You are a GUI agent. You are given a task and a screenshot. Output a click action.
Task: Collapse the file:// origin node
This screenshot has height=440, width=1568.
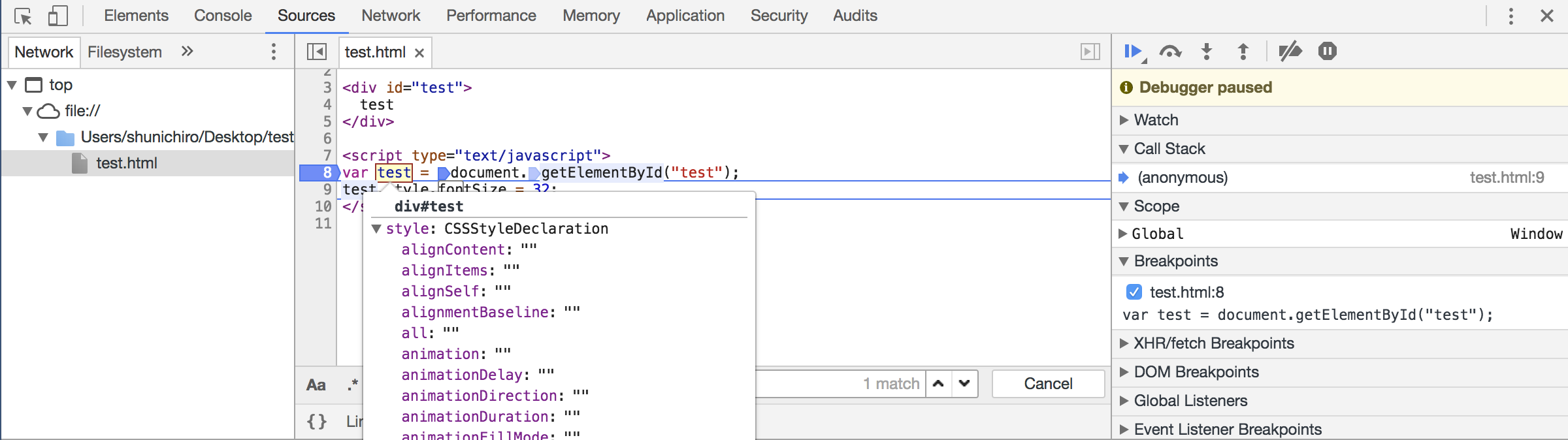click(27, 111)
